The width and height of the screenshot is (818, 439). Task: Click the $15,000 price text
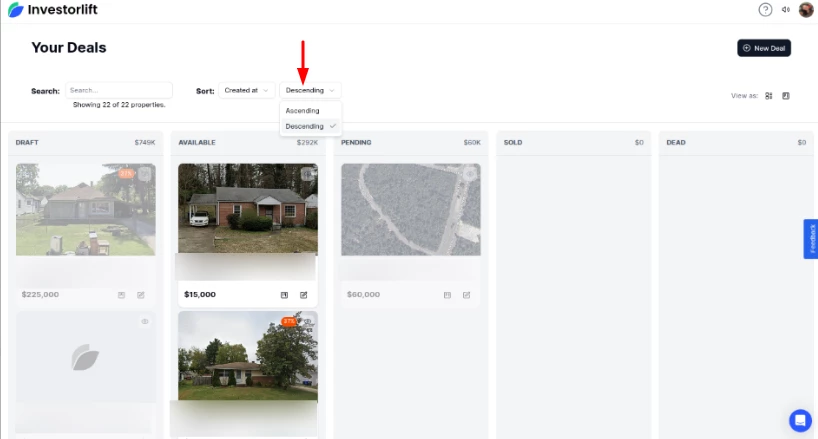(x=200, y=295)
